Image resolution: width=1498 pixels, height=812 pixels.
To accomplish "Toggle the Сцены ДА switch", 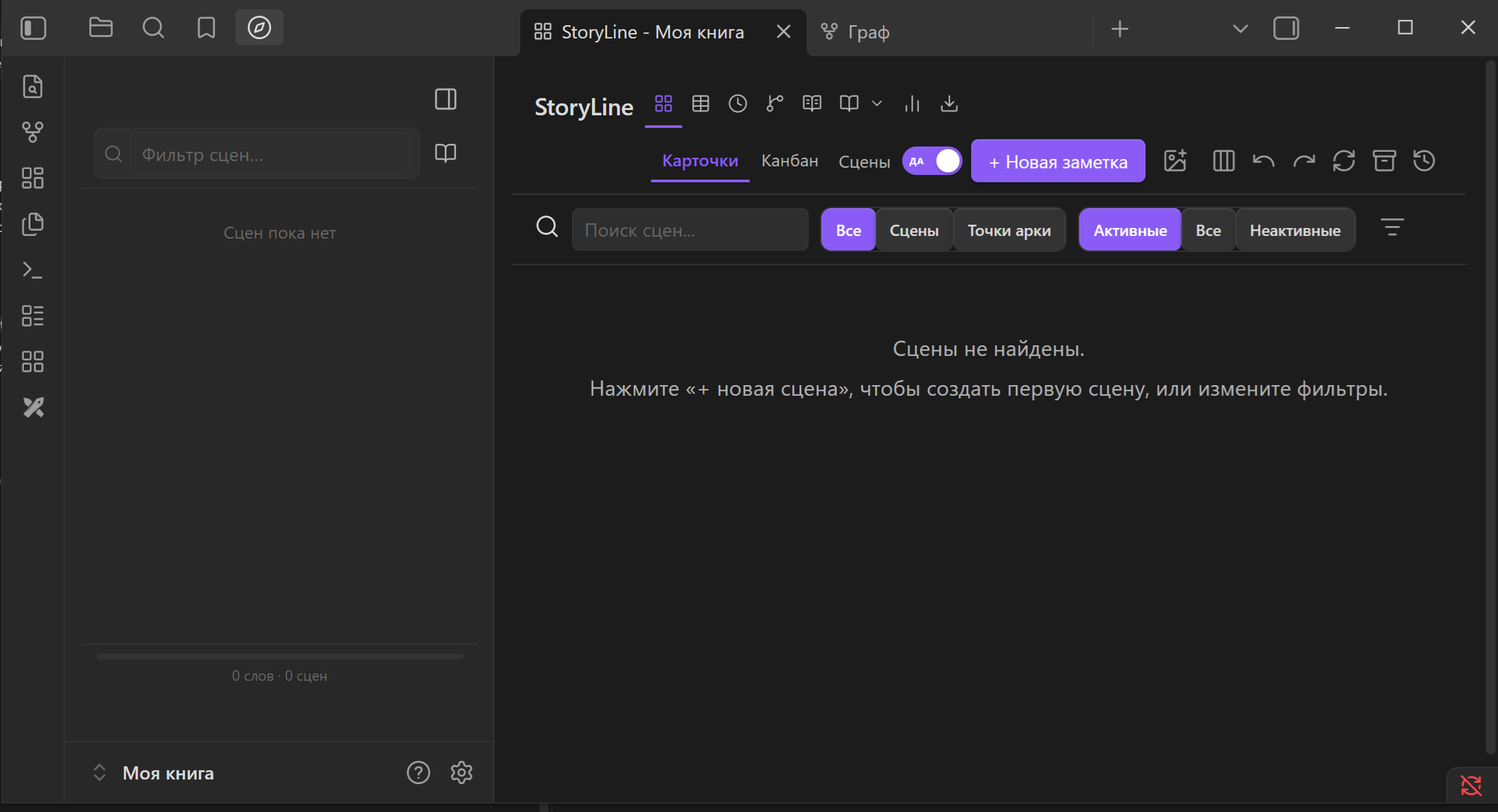I will click(932, 161).
